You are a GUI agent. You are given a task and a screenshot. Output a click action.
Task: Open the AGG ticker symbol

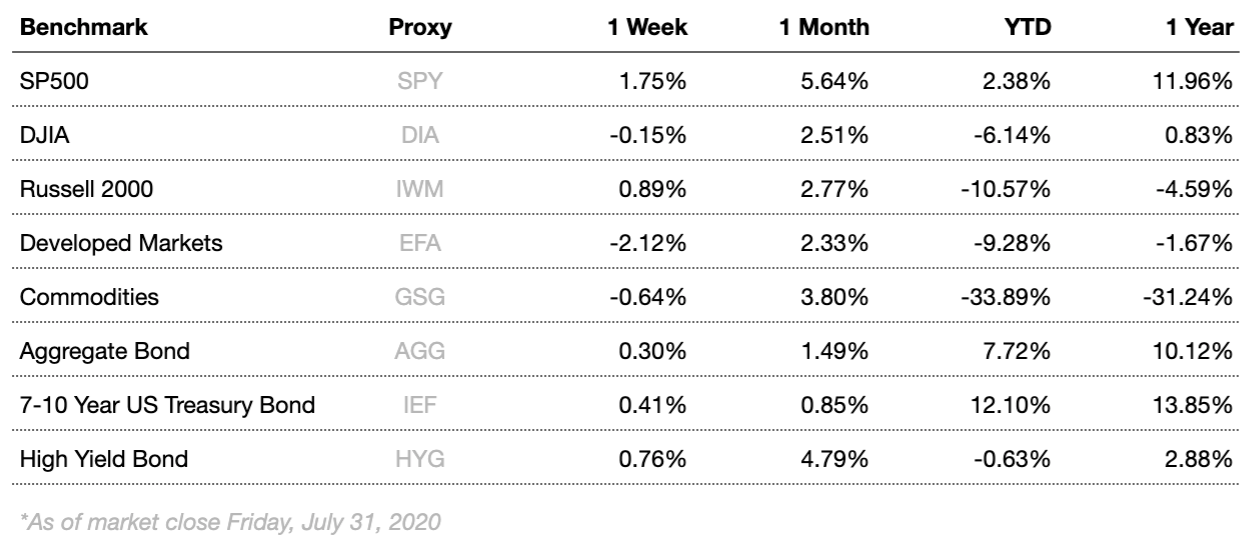420,352
